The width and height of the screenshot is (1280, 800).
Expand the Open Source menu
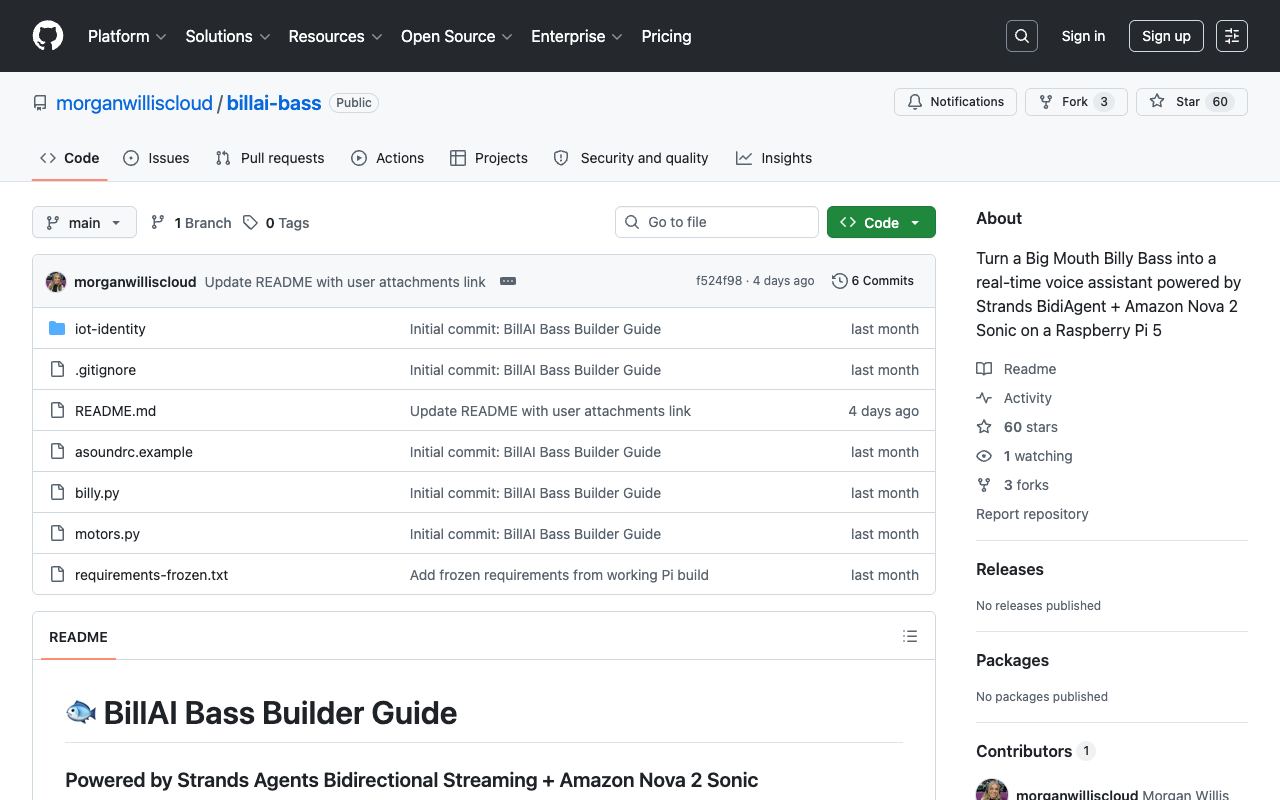click(457, 36)
